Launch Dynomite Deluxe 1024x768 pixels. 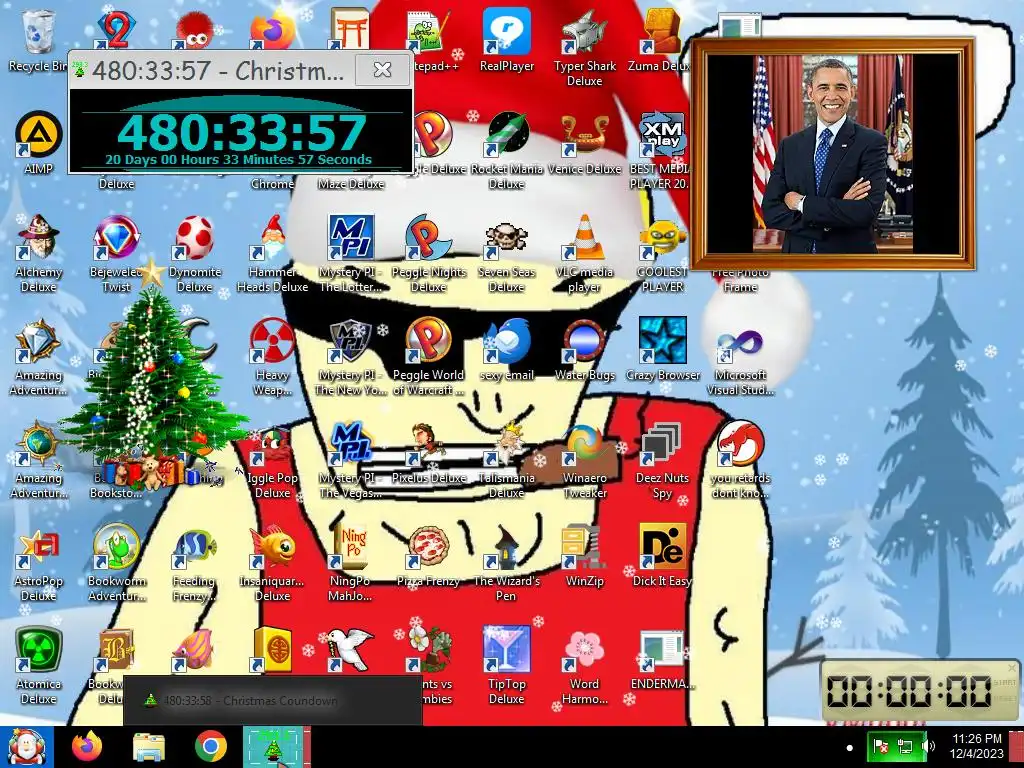point(195,255)
